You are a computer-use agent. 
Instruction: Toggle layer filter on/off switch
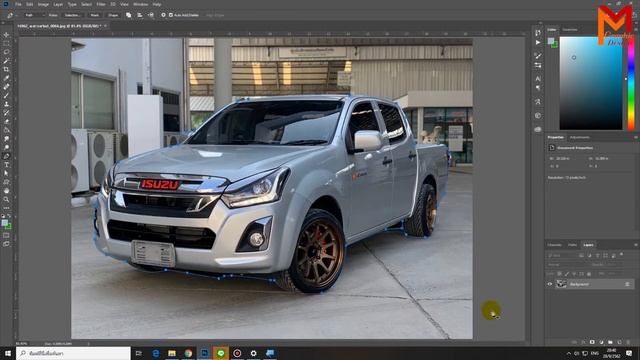[622, 255]
